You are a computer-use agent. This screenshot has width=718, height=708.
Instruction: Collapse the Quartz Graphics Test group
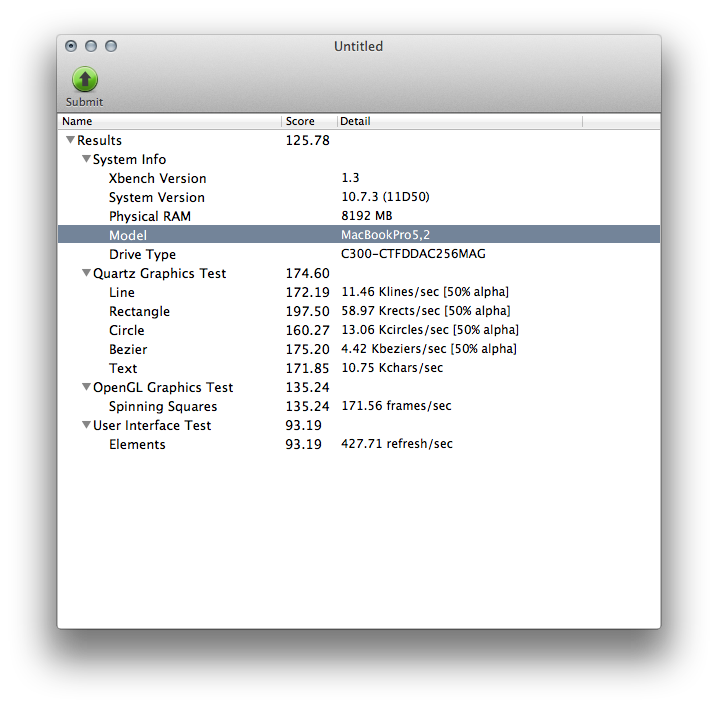tap(86, 274)
